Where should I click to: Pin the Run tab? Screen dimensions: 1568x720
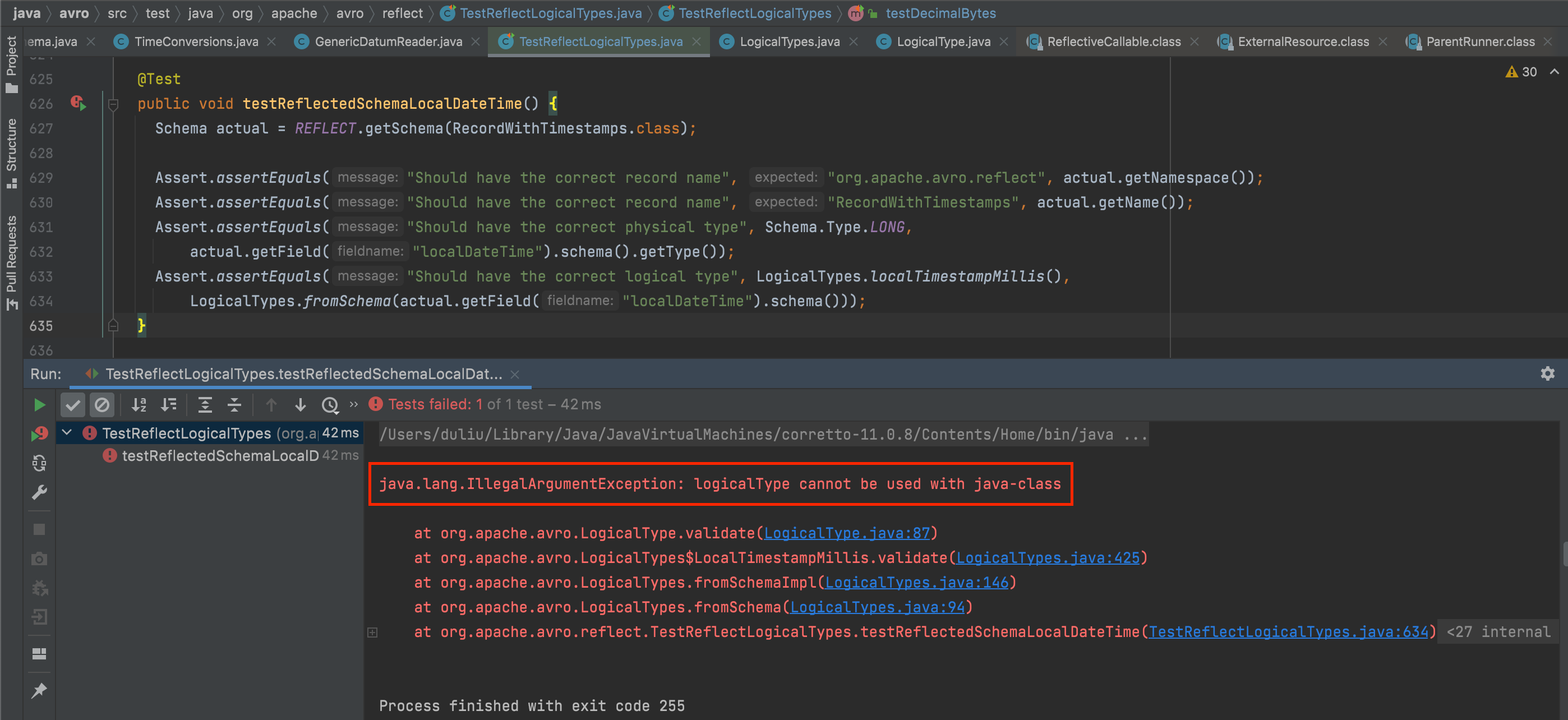tap(39, 691)
